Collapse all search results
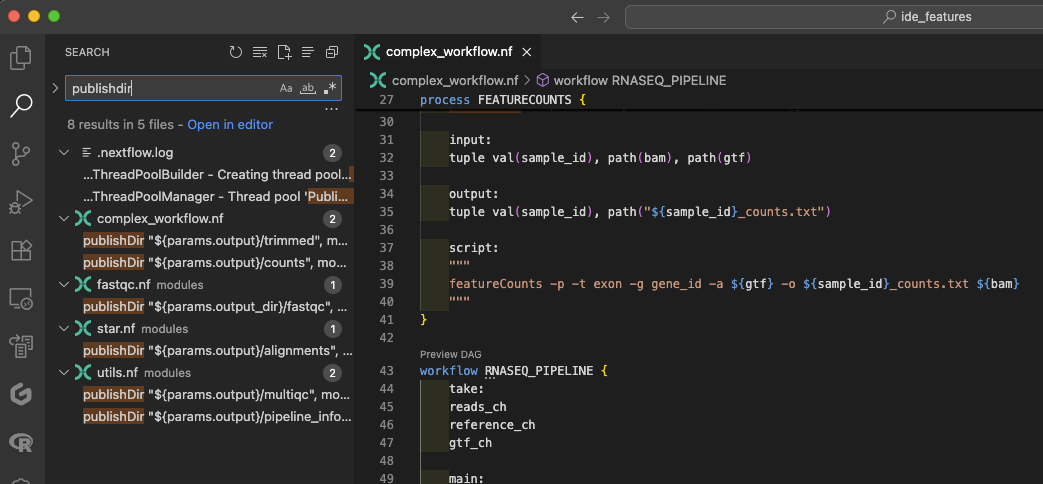 click(x=332, y=52)
